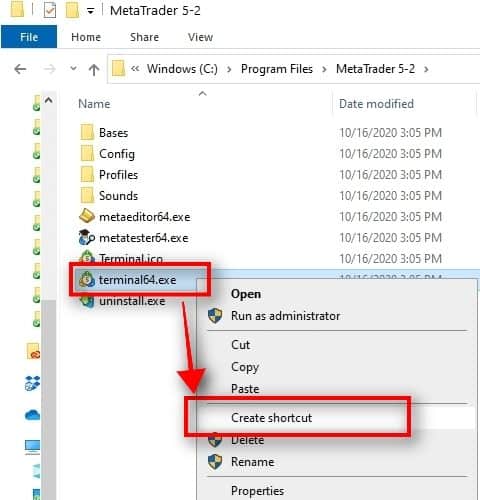Click the navigation pane scrollbar up arrow
480x500 pixels.
[49, 100]
